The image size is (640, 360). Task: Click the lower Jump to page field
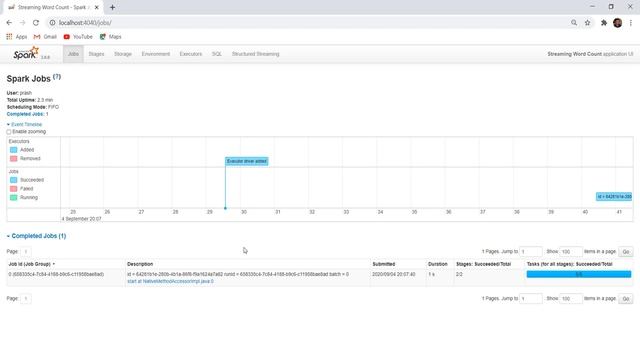[x=531, y=299]
